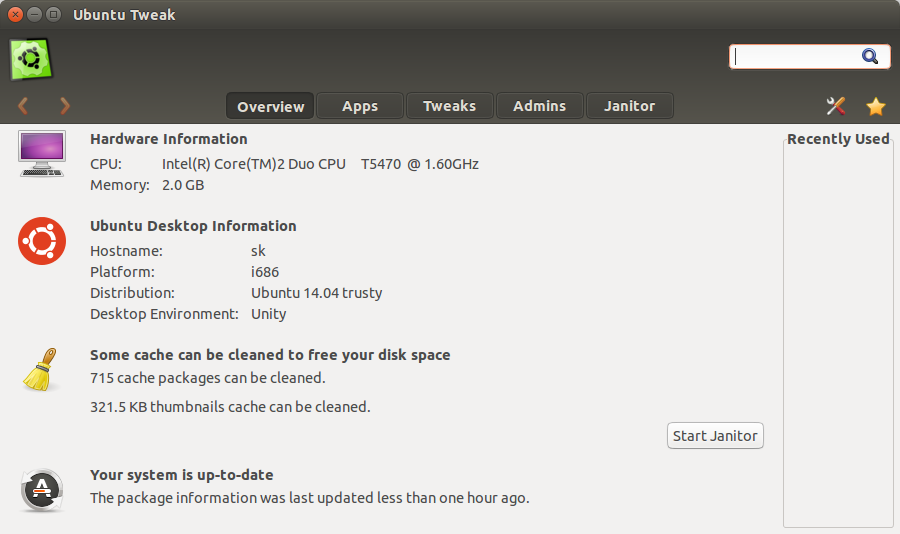900x534 pixels.
Task: Click the Start Janitor button
Action: [715, 436]
